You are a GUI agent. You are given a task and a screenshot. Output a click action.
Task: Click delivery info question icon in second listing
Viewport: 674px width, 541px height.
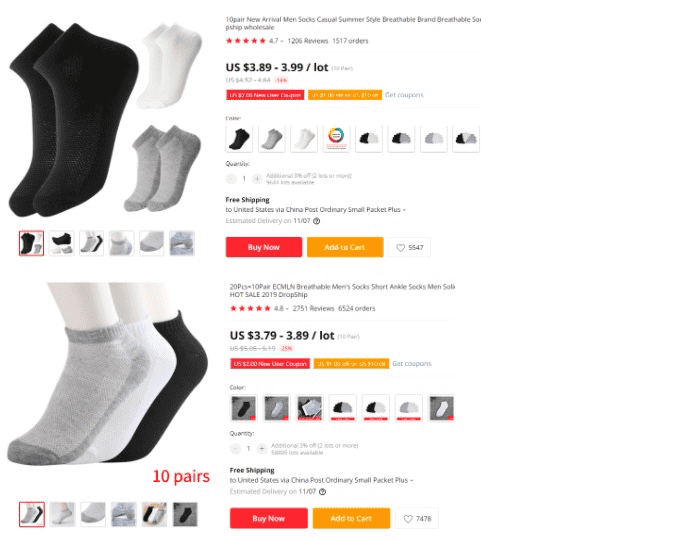(x=322, y=492)
